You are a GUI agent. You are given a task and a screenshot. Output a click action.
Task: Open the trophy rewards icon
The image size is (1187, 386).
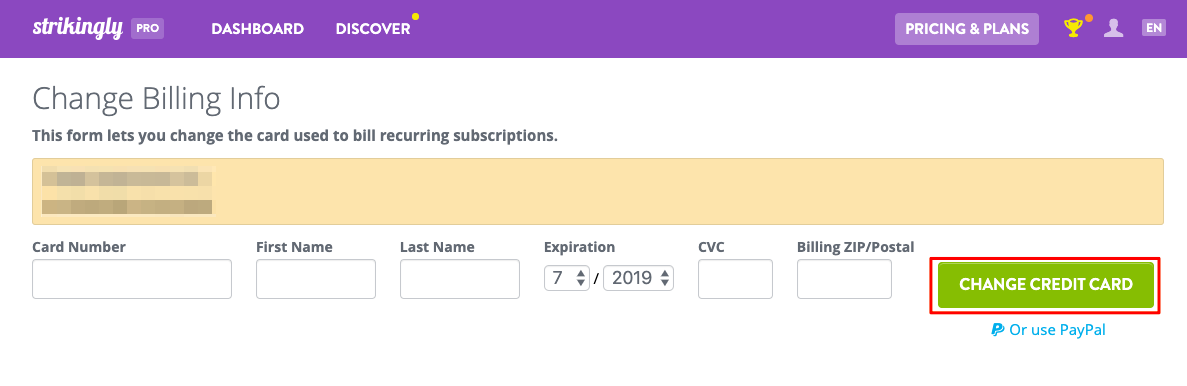tap(1073, 29)
